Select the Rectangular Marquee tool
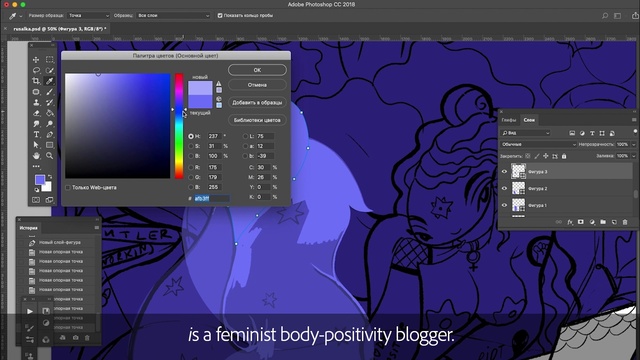 click(49, 60)
